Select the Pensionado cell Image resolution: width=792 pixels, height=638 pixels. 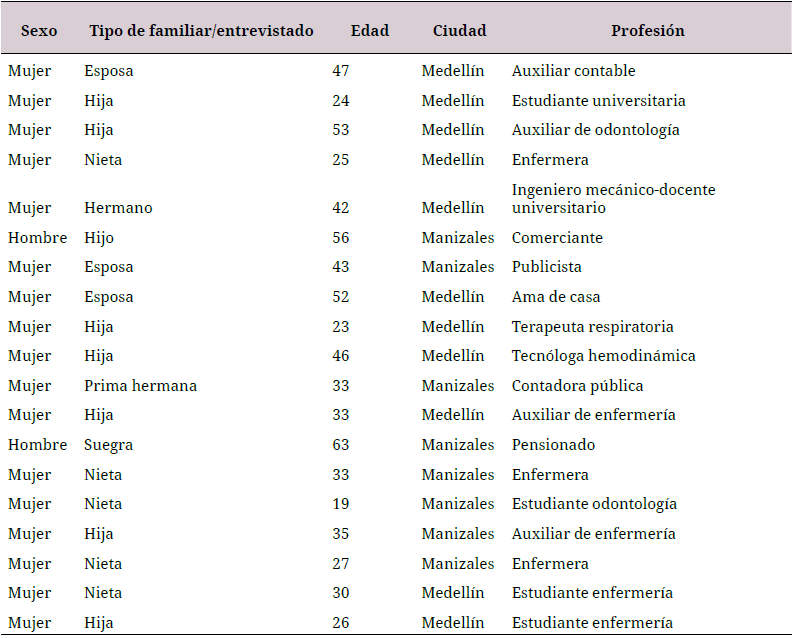(x=553, y=445)
